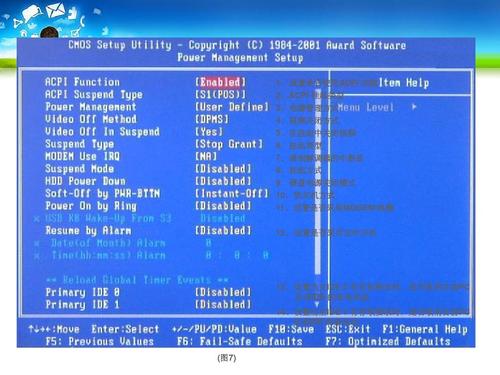Open Power Management User Define value
Screen dimensions: 500x375
232,107
